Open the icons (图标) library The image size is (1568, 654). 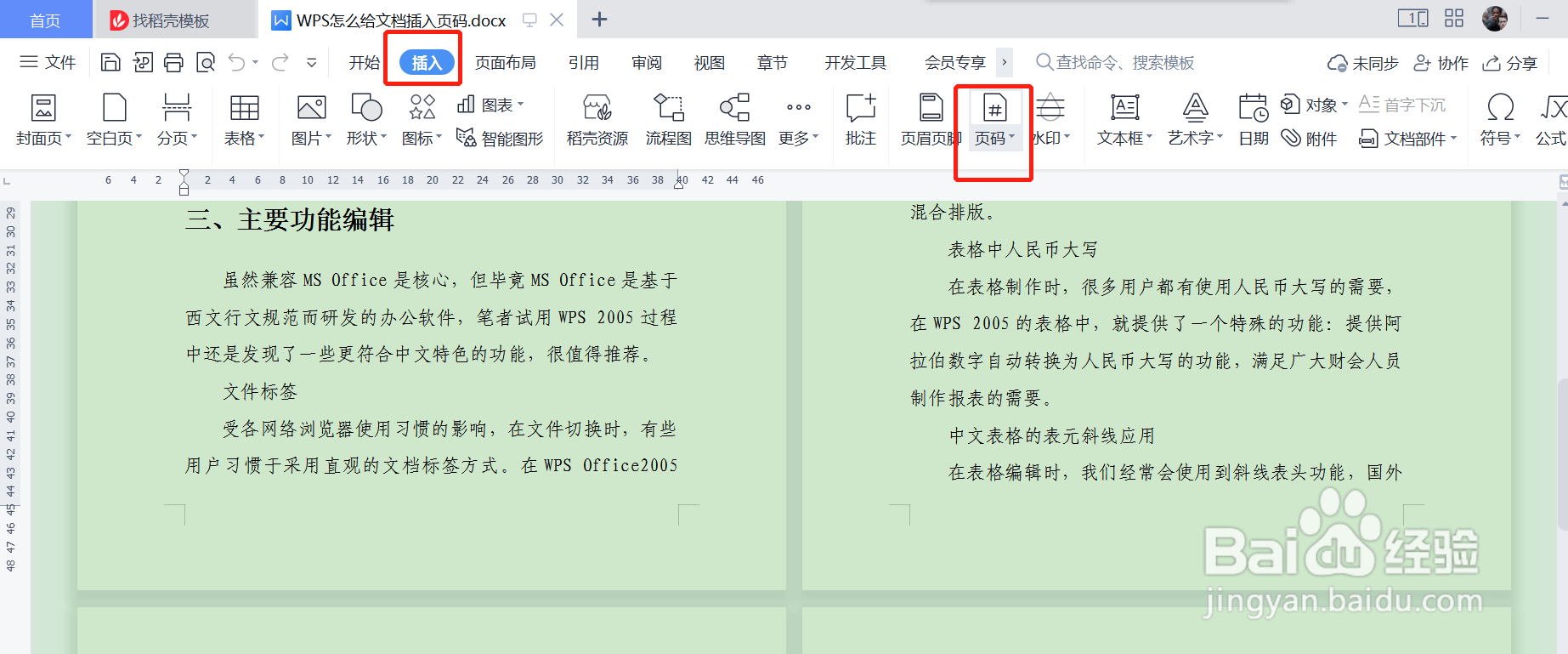(x=422, y=120)
